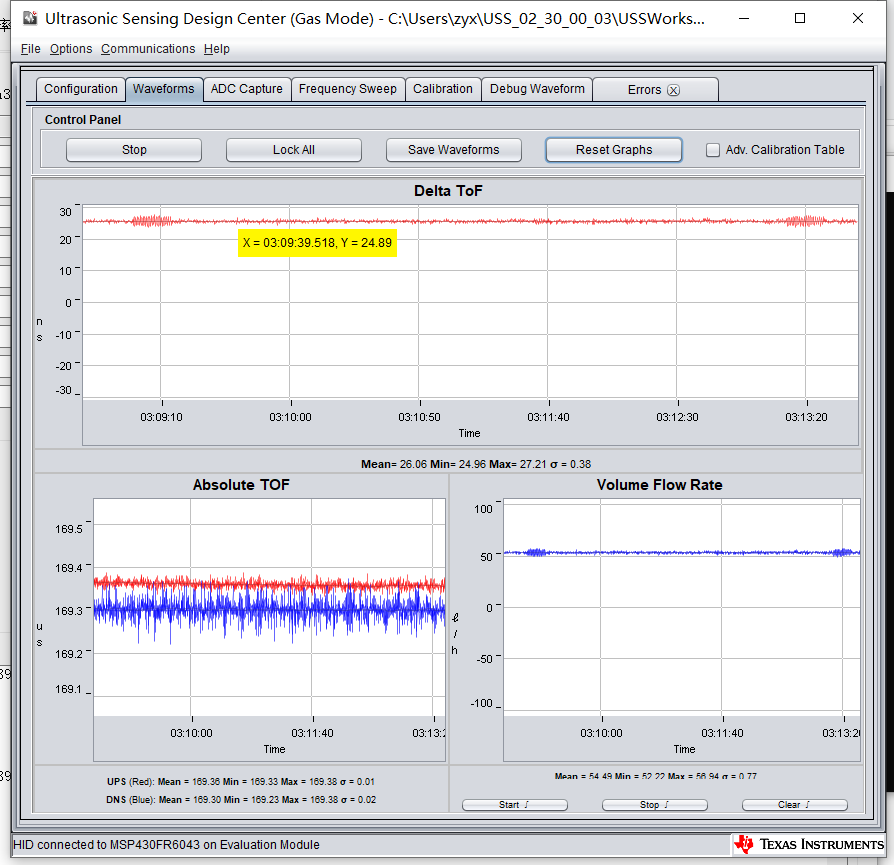Maximize the Ultrasonic Sensing Design Center window
Viewport: 894px width, 865px height.
(x=800, y=18)
